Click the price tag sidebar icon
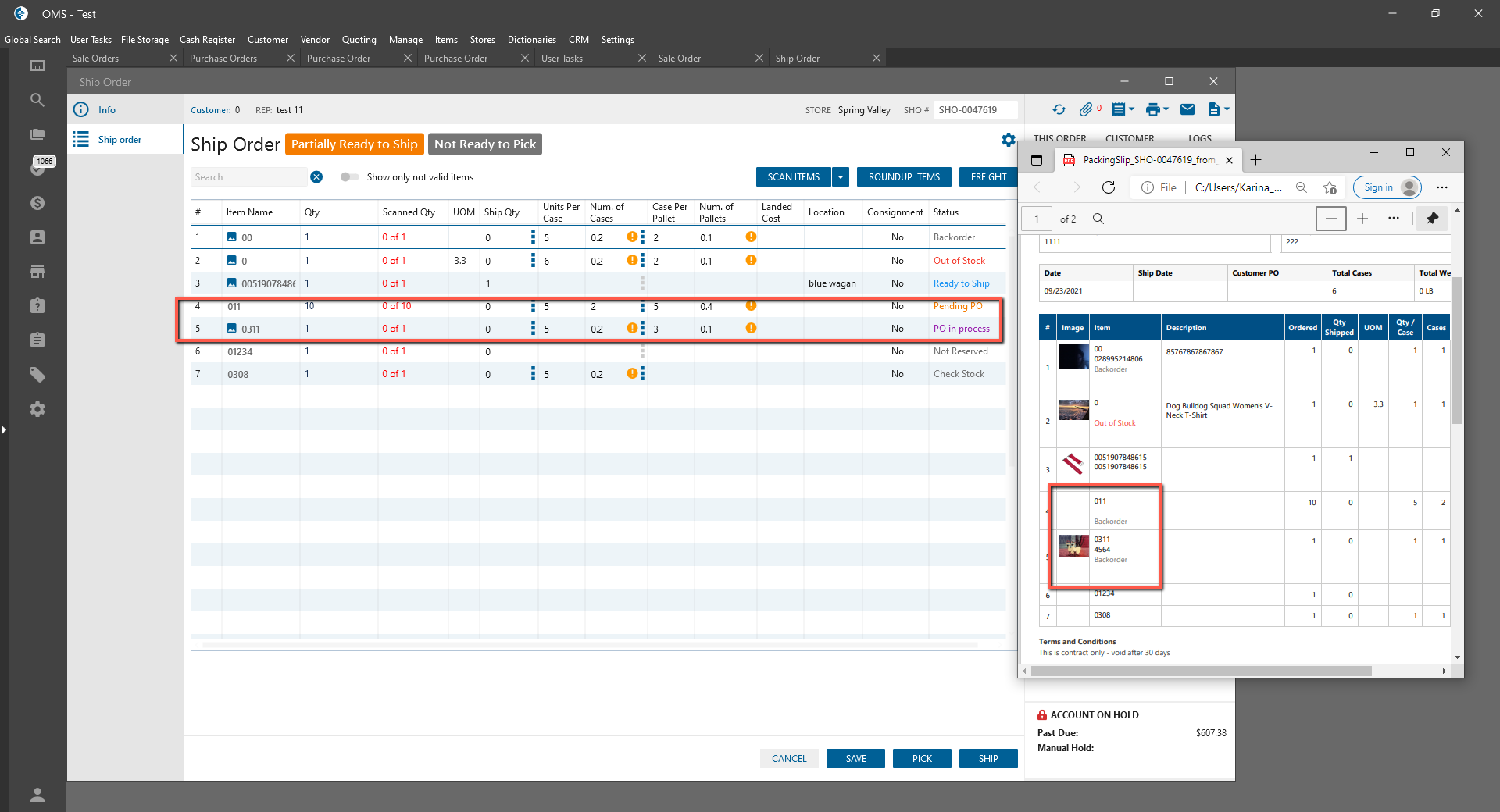The image size is (1500, 812). coord(37,375)
